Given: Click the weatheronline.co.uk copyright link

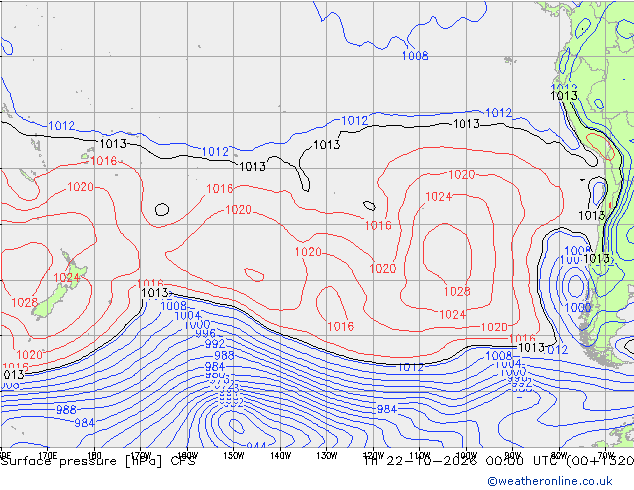Looking at the screenshot, I should [x=550, y=481].
